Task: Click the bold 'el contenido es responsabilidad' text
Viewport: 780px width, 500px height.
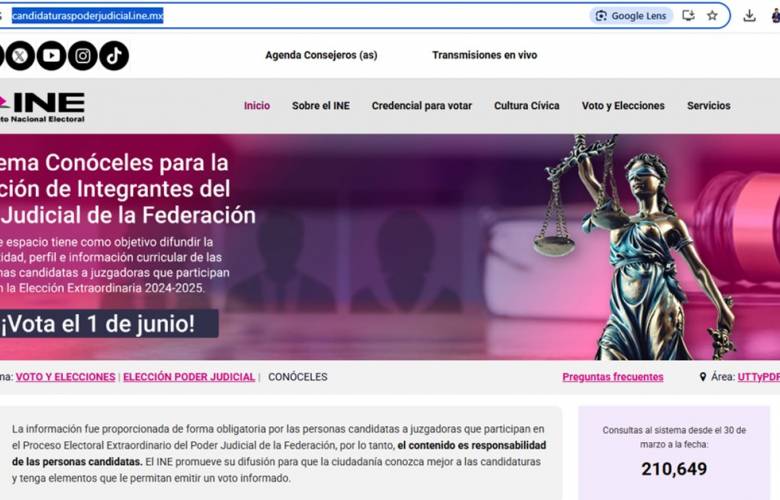Action: 472,445
